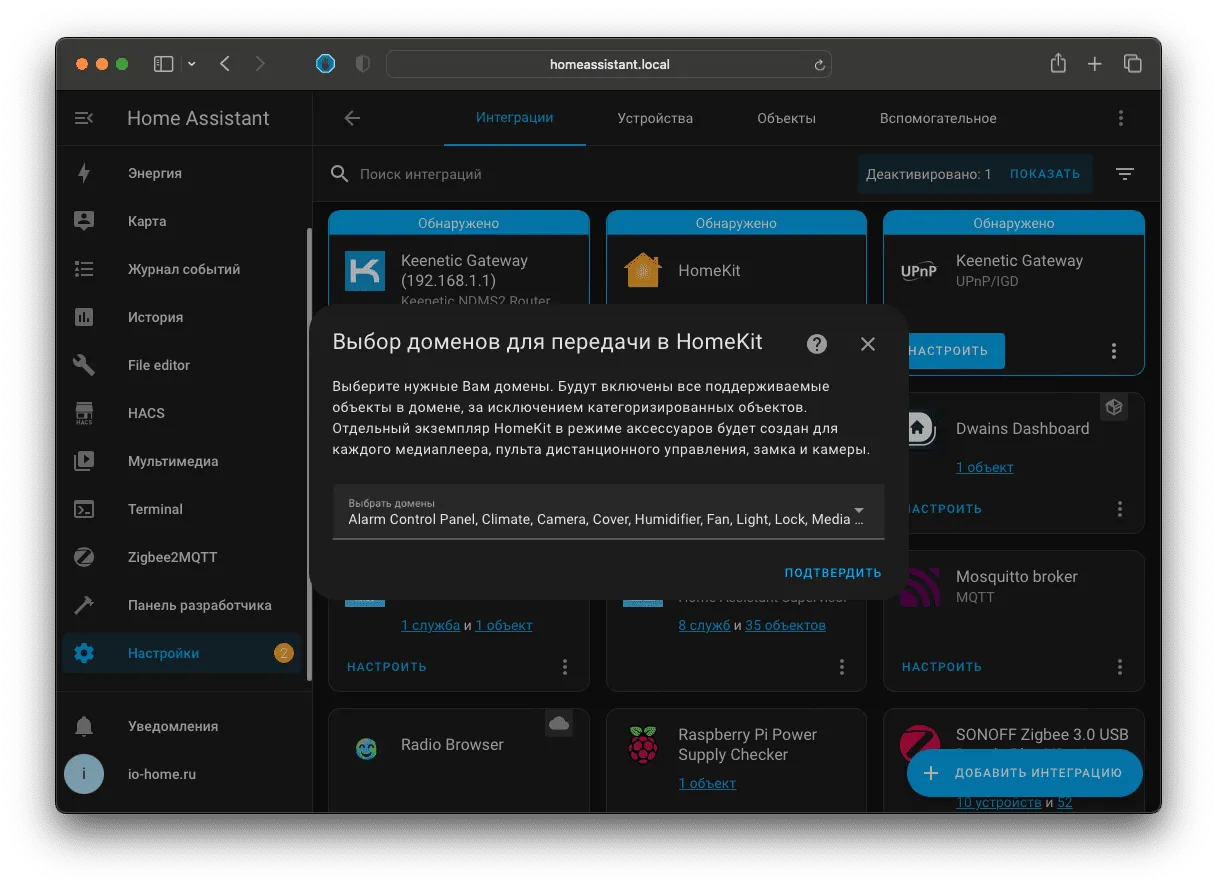Switch to the Objects tab
The width and height of the screenshot is (1217, 887).
tap(786, 118)
